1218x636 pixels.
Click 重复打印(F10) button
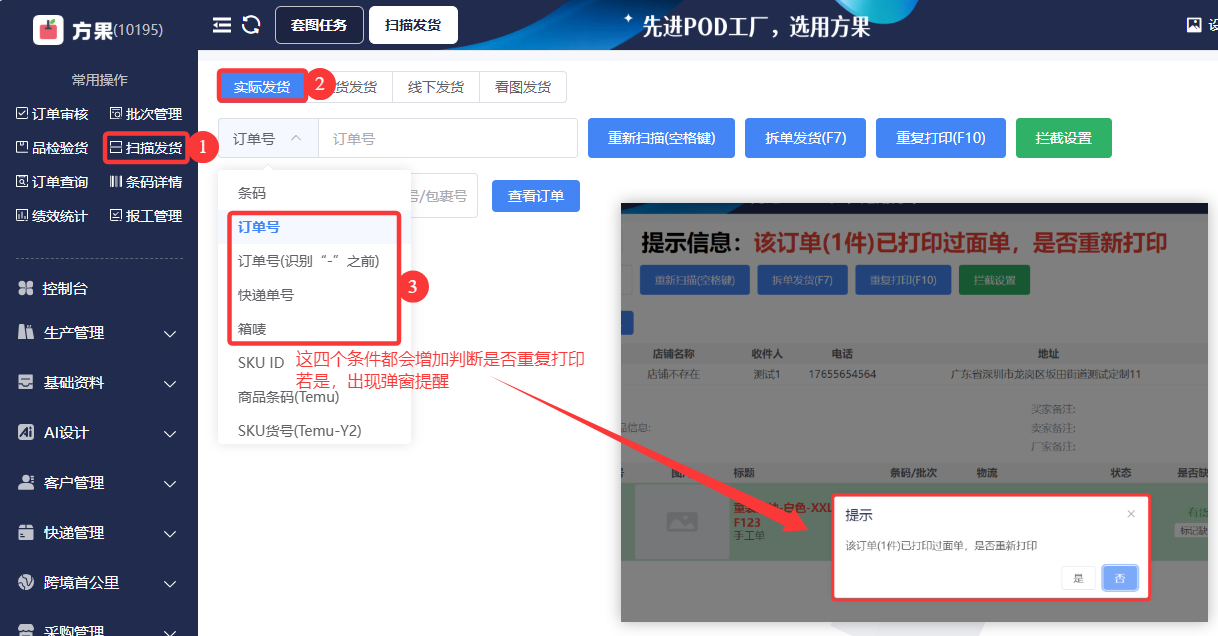point(941,138)
